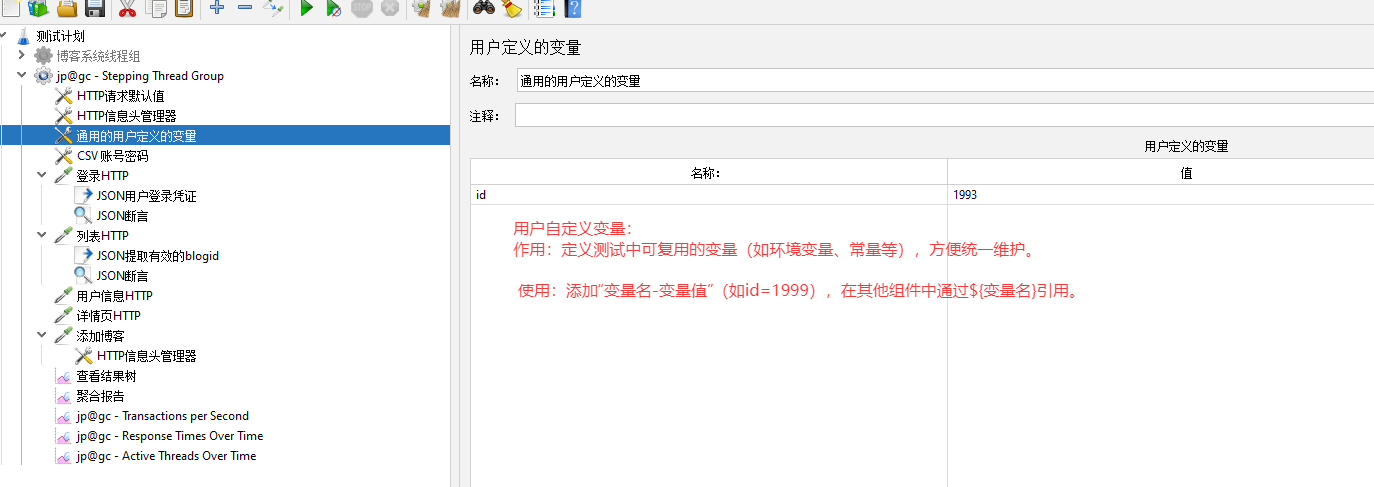Image resolution: width=1374 pixels, height=487 pixels.
Task: Select the 添加博客 sampler
Action: (x=100, y=336)
